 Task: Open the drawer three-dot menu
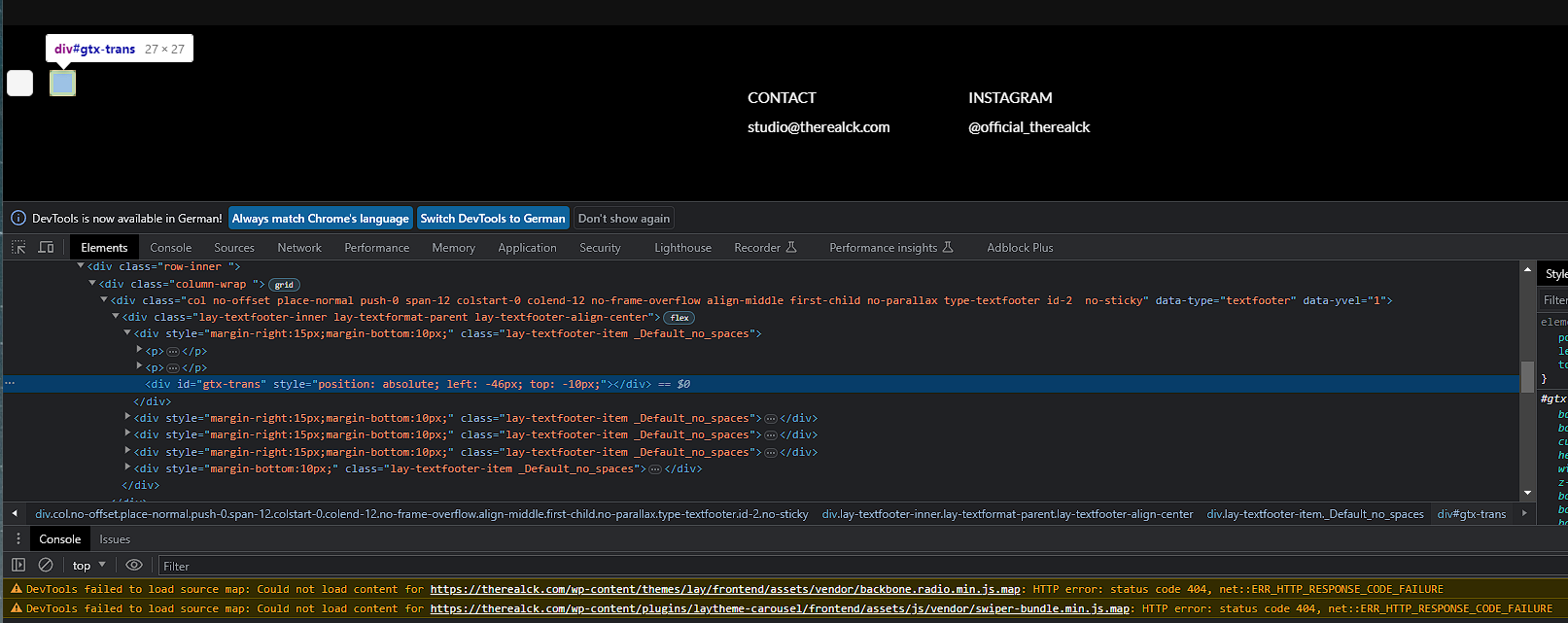pos(17,538)
